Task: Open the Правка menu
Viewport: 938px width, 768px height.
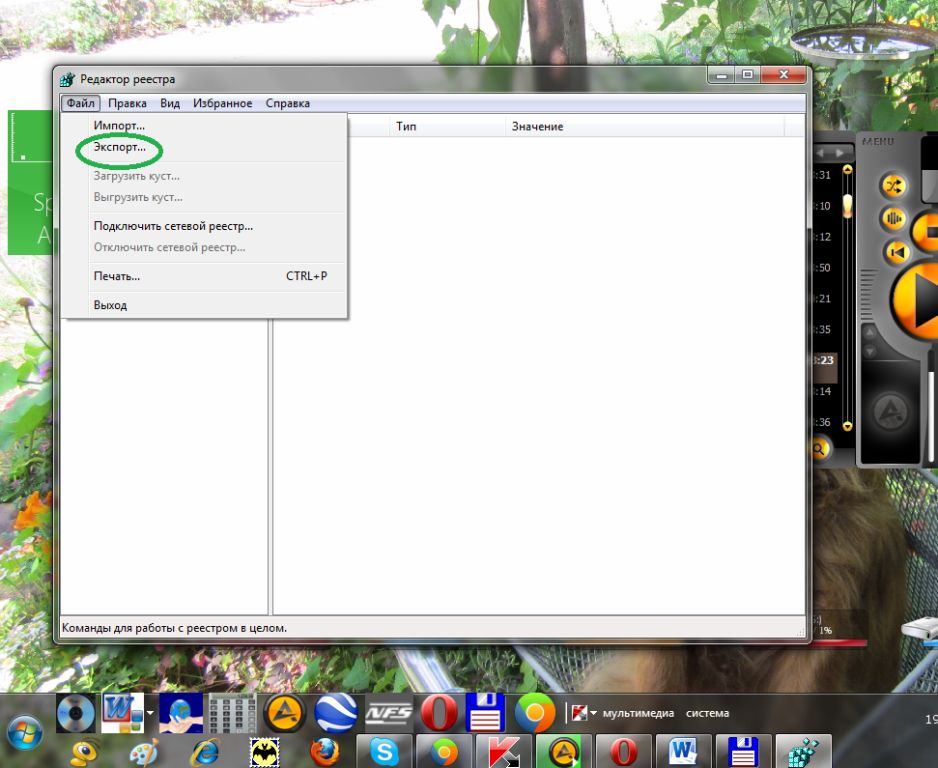Action: tap(127, 103)
